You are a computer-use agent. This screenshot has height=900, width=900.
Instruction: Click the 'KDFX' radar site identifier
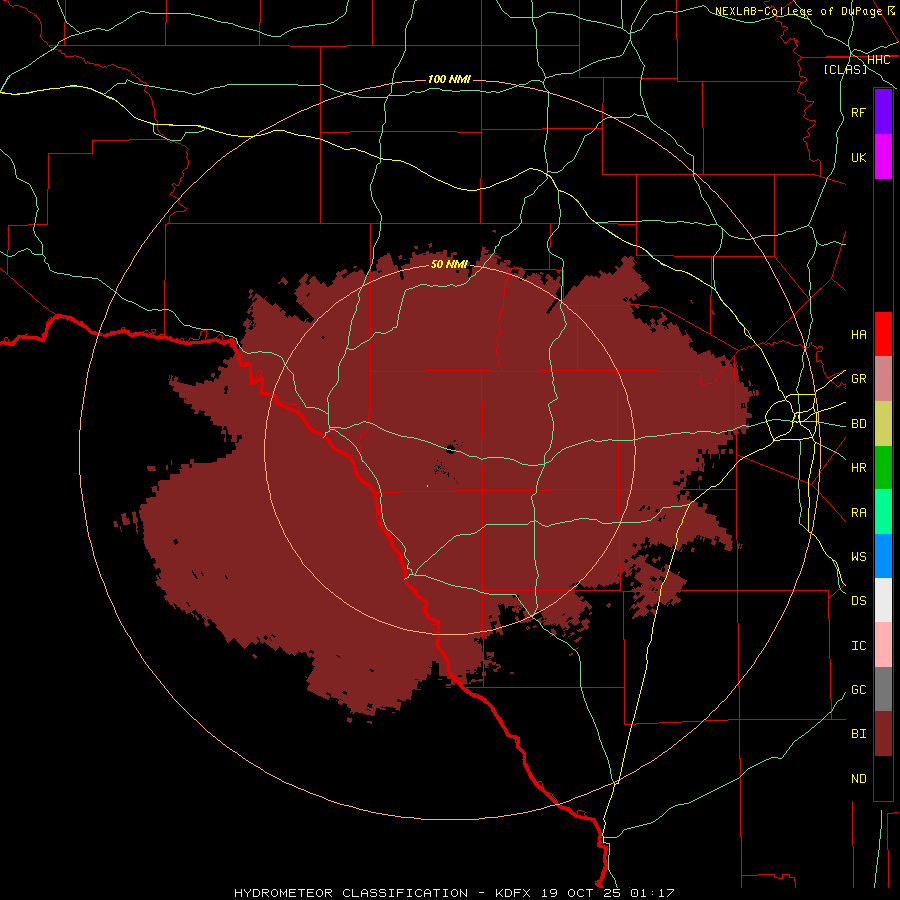point(513,893)
